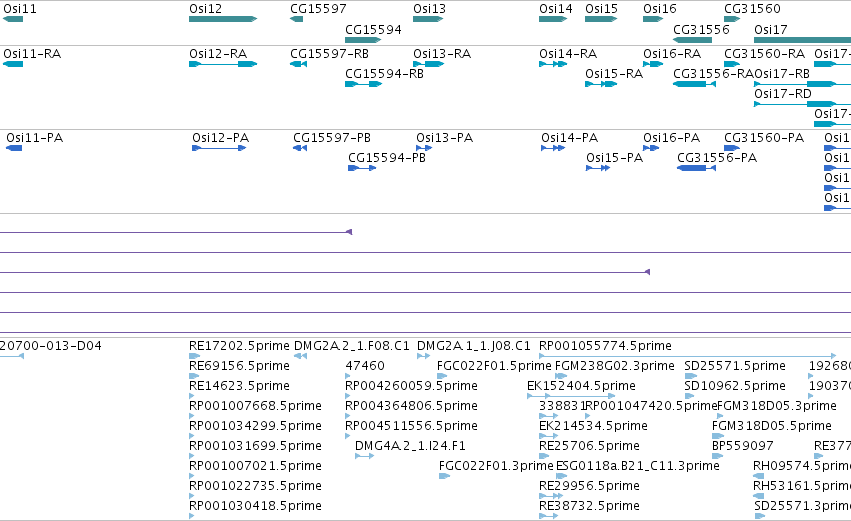Select the Osi11-PA protein glyph

click(x=14, y=148)
